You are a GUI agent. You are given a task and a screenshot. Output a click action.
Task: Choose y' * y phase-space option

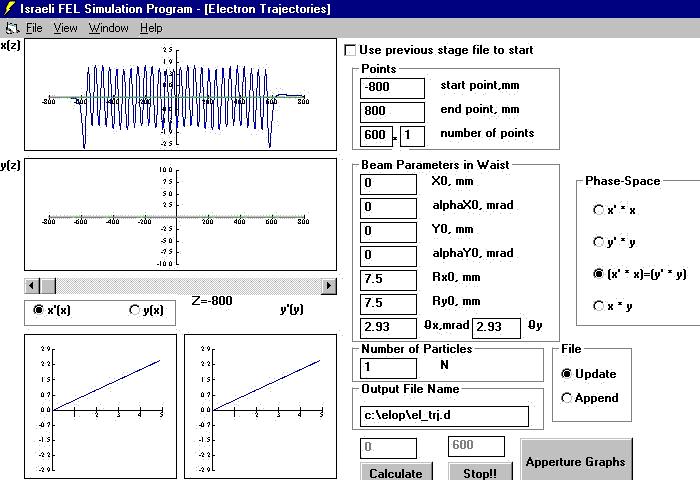(x=598, y=242)
